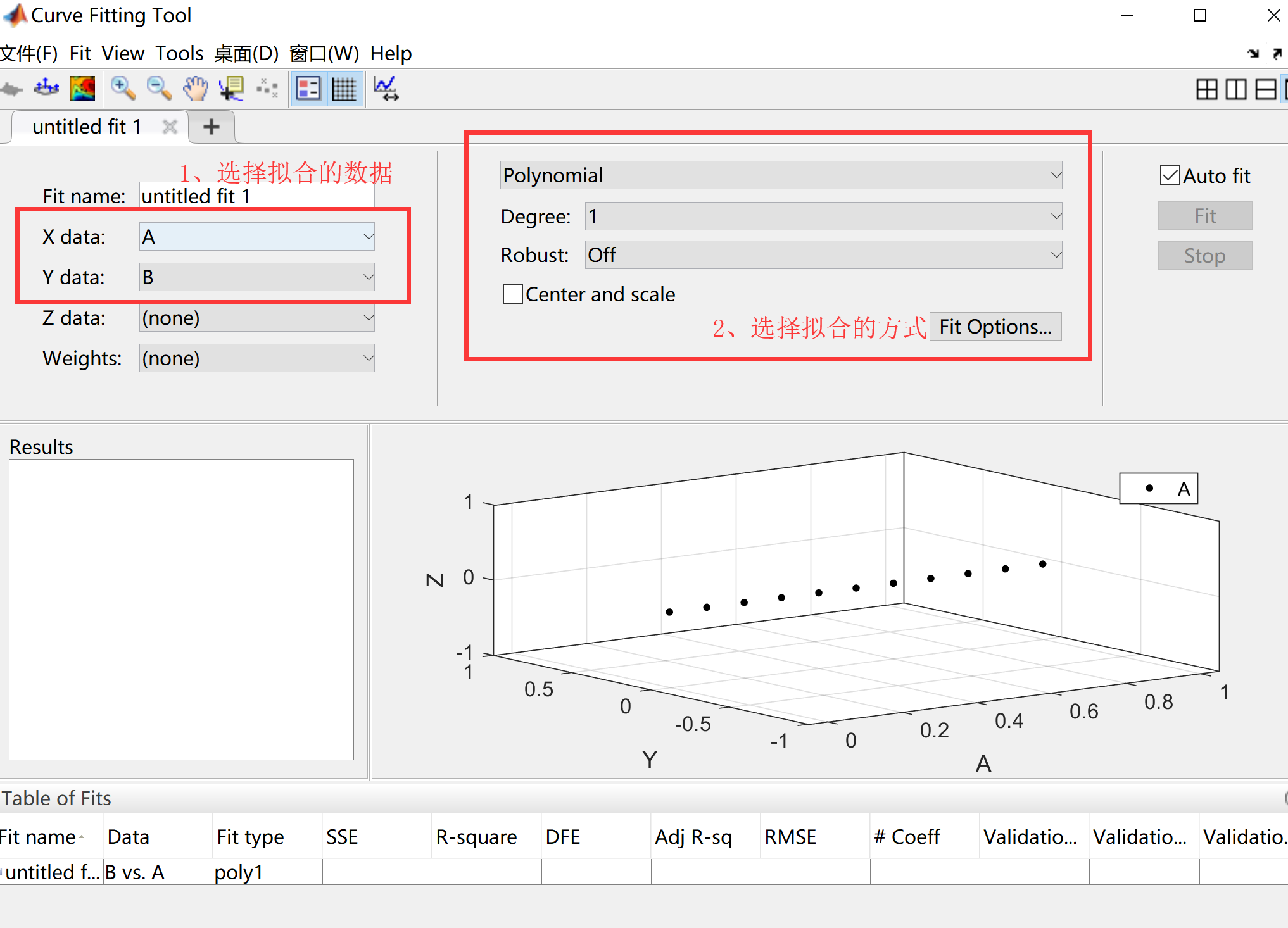
Task: Enable the Center and scale checkbox
Action: coord(513,294)
